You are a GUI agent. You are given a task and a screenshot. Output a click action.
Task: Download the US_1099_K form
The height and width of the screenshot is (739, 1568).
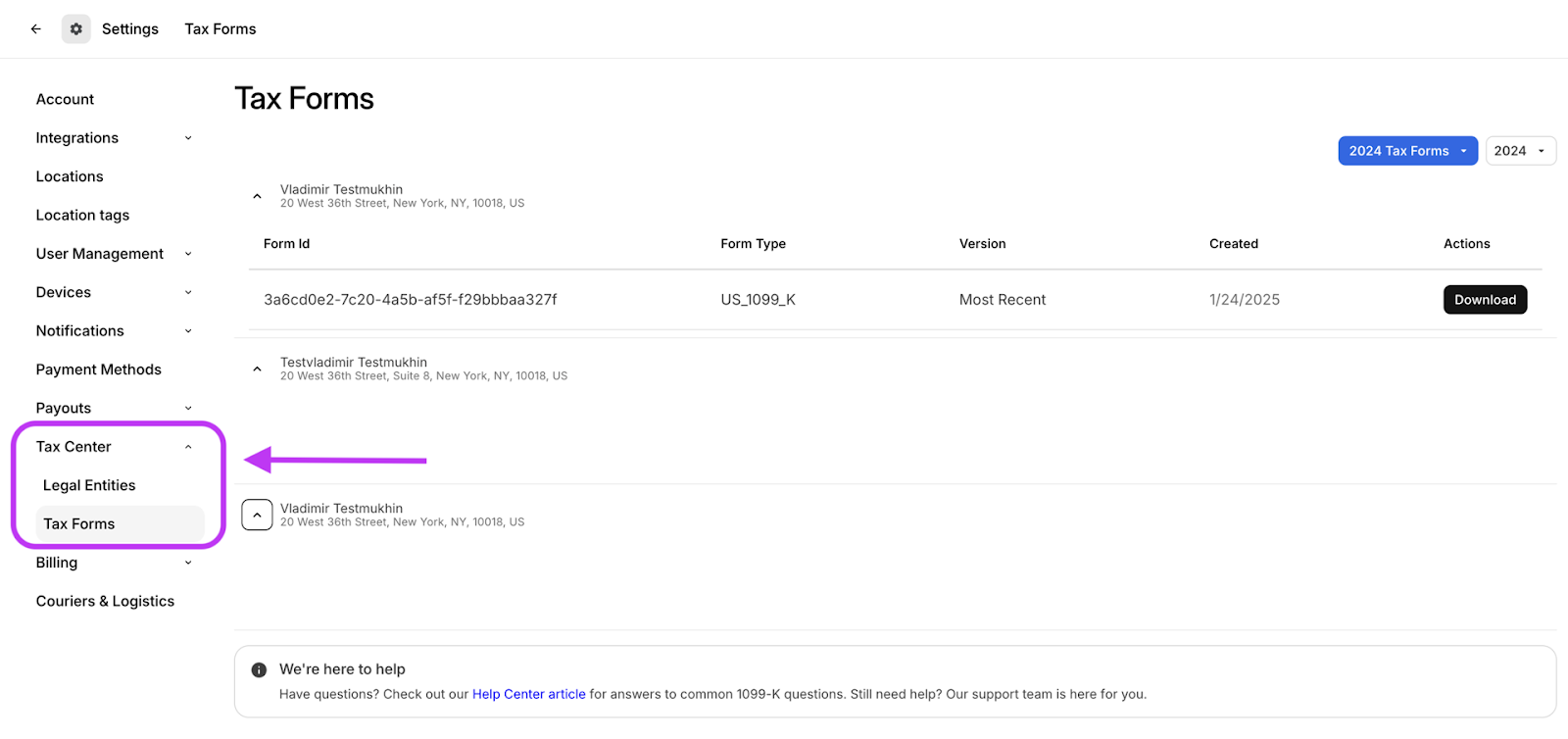point(1484,300)
